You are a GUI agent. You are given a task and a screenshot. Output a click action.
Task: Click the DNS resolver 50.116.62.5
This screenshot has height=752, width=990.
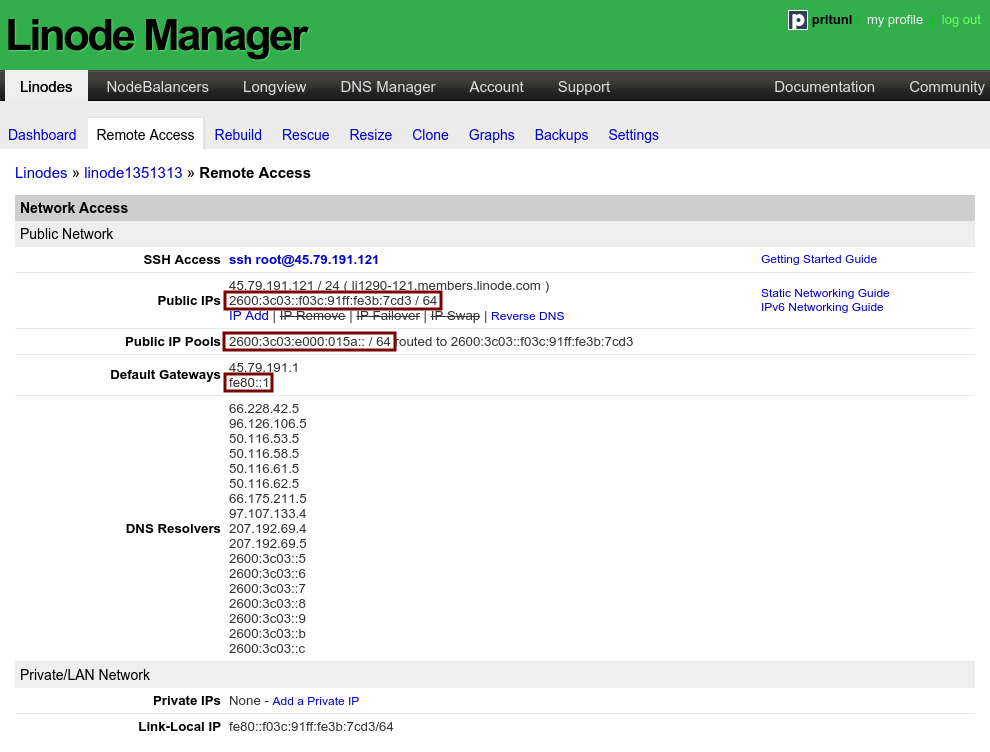click(264, 484)
